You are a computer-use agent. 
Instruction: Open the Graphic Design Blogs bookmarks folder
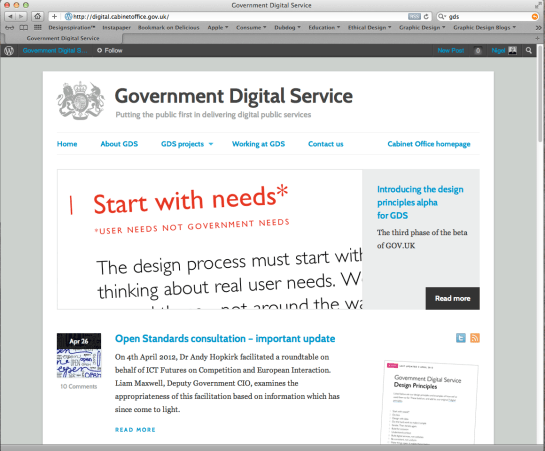coord(485,27)
